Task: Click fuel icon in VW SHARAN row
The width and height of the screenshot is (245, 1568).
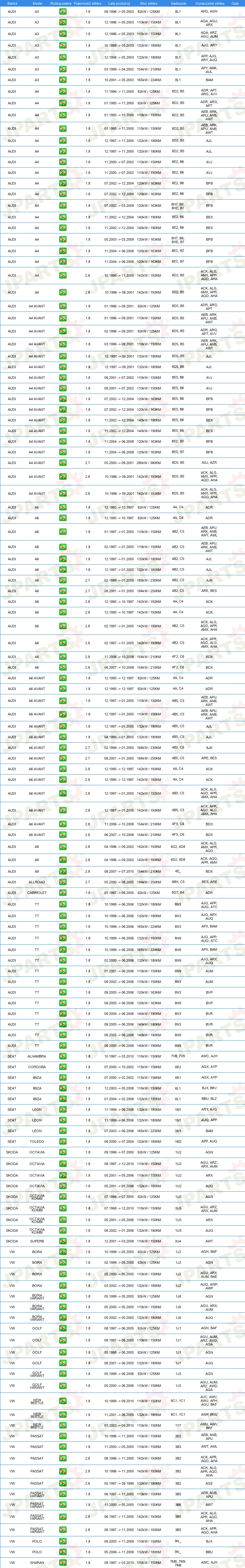Action: pos(63,1562)
